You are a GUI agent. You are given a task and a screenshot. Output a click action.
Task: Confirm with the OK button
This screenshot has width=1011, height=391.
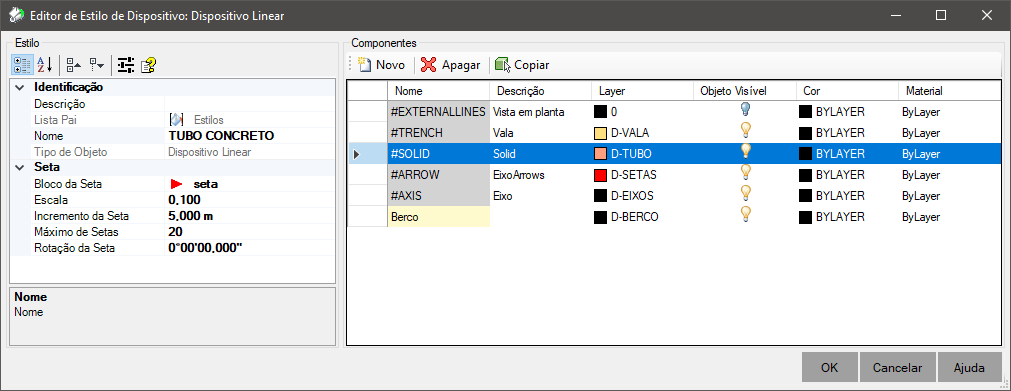830,368
